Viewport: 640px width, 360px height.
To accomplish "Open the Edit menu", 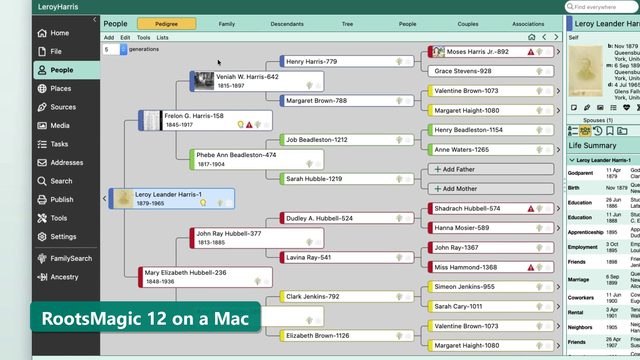I will point(125,38).
